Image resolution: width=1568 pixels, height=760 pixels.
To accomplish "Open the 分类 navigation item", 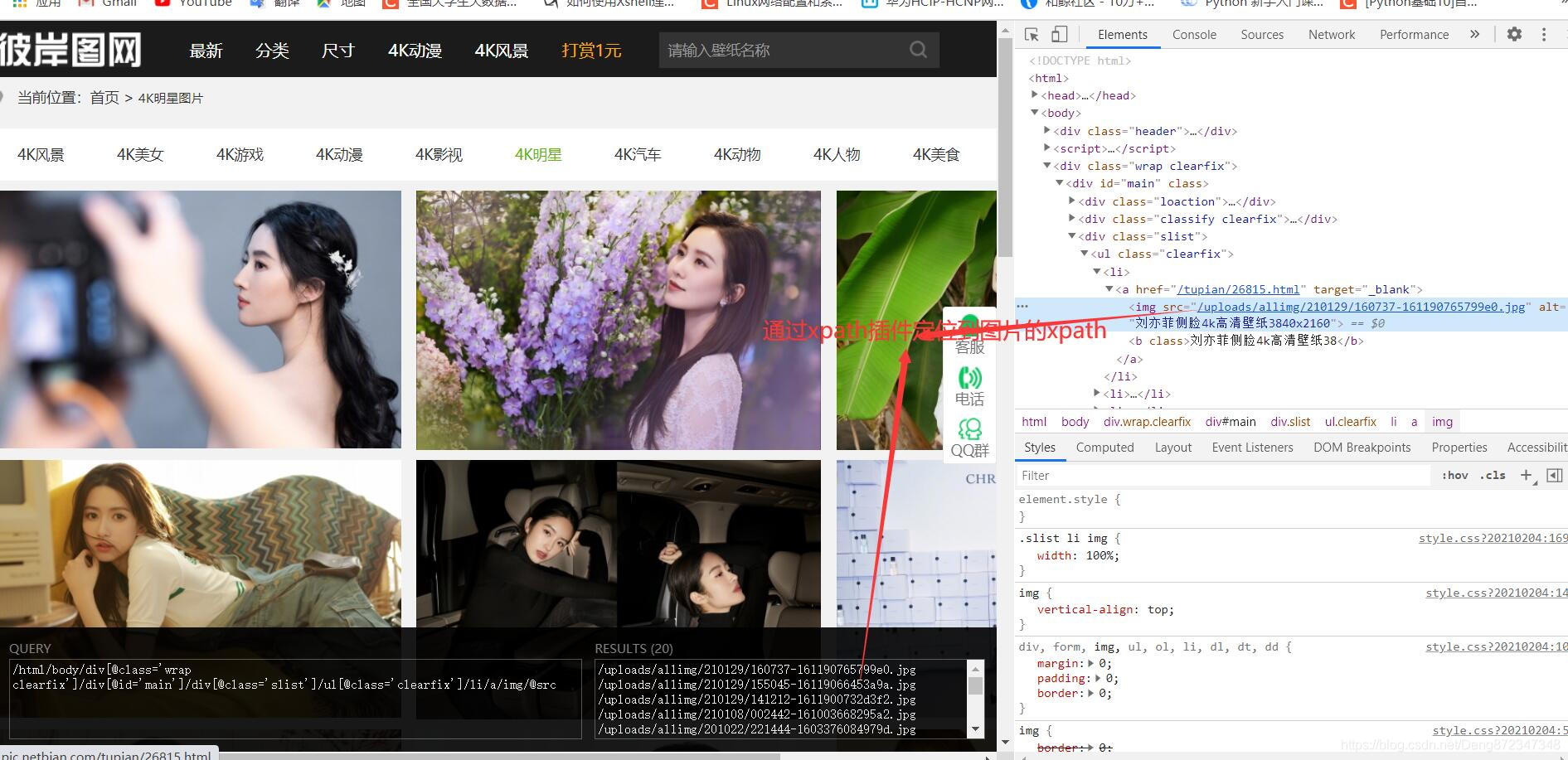I will (x=272, y=51).
